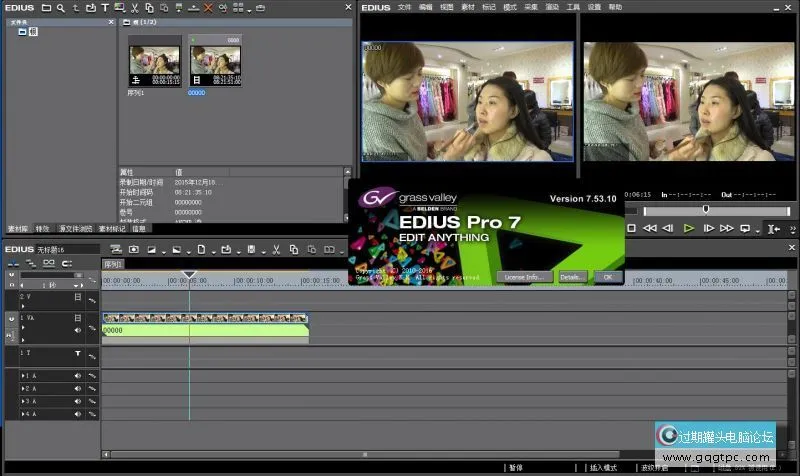
Task: Click the search icon in bin toolbar
Action: 61,7
